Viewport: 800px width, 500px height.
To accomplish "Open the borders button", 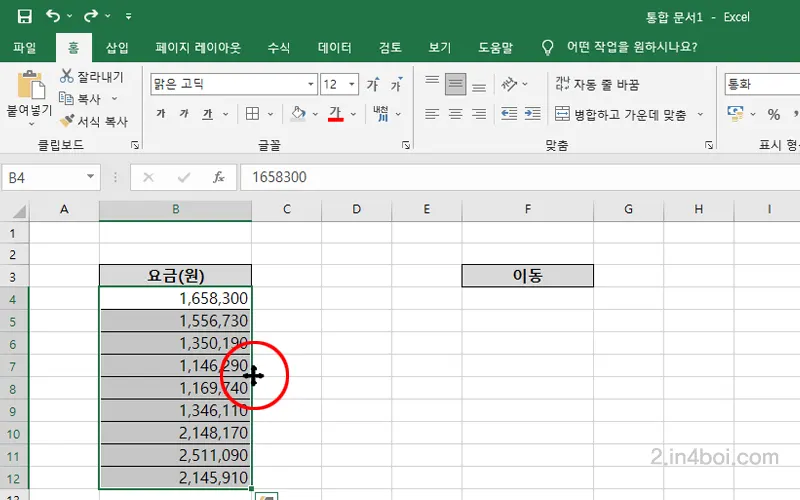I will [253, 114].
